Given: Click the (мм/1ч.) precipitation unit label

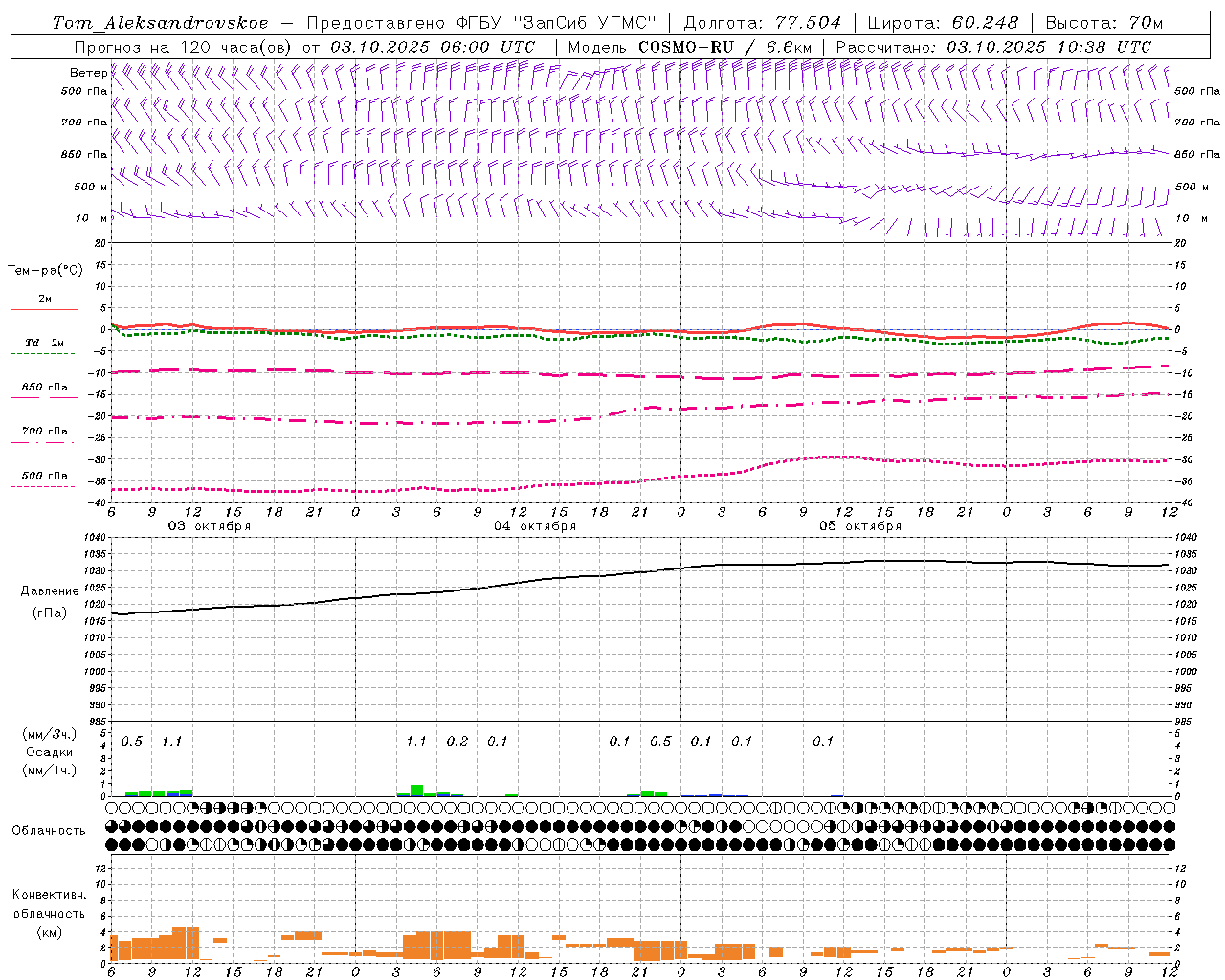Looking at the screenshot, I should 49,770.
